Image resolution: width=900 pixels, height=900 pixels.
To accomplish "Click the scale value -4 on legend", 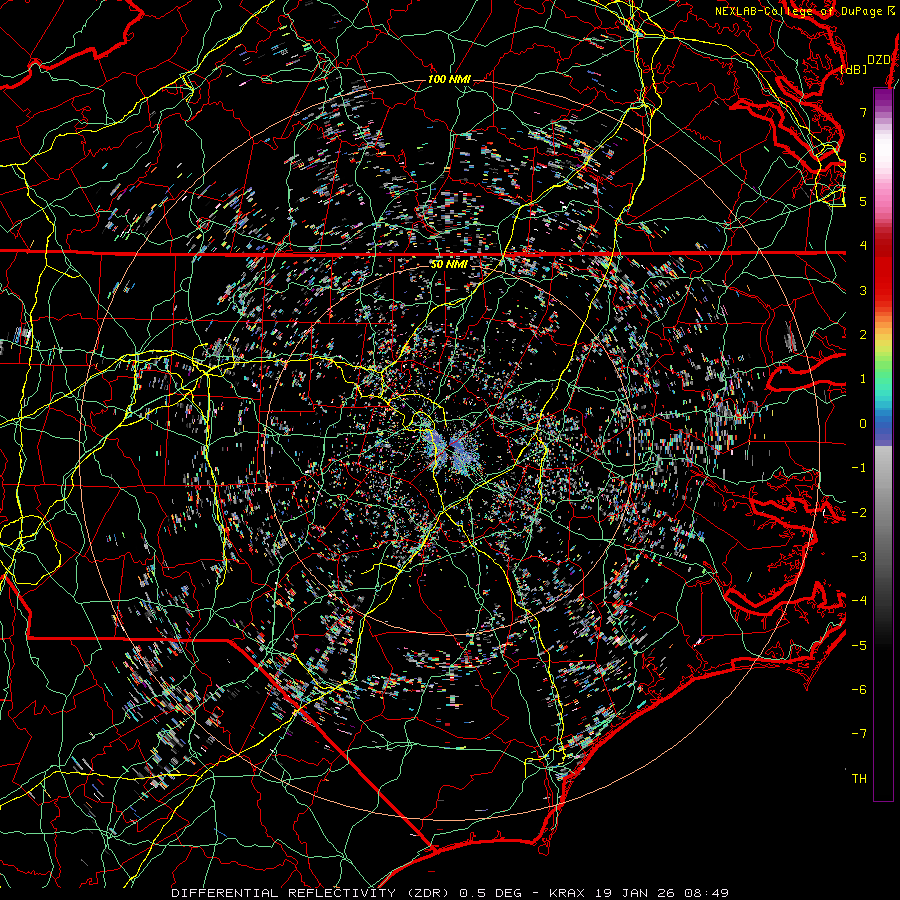I will [859, 601].
